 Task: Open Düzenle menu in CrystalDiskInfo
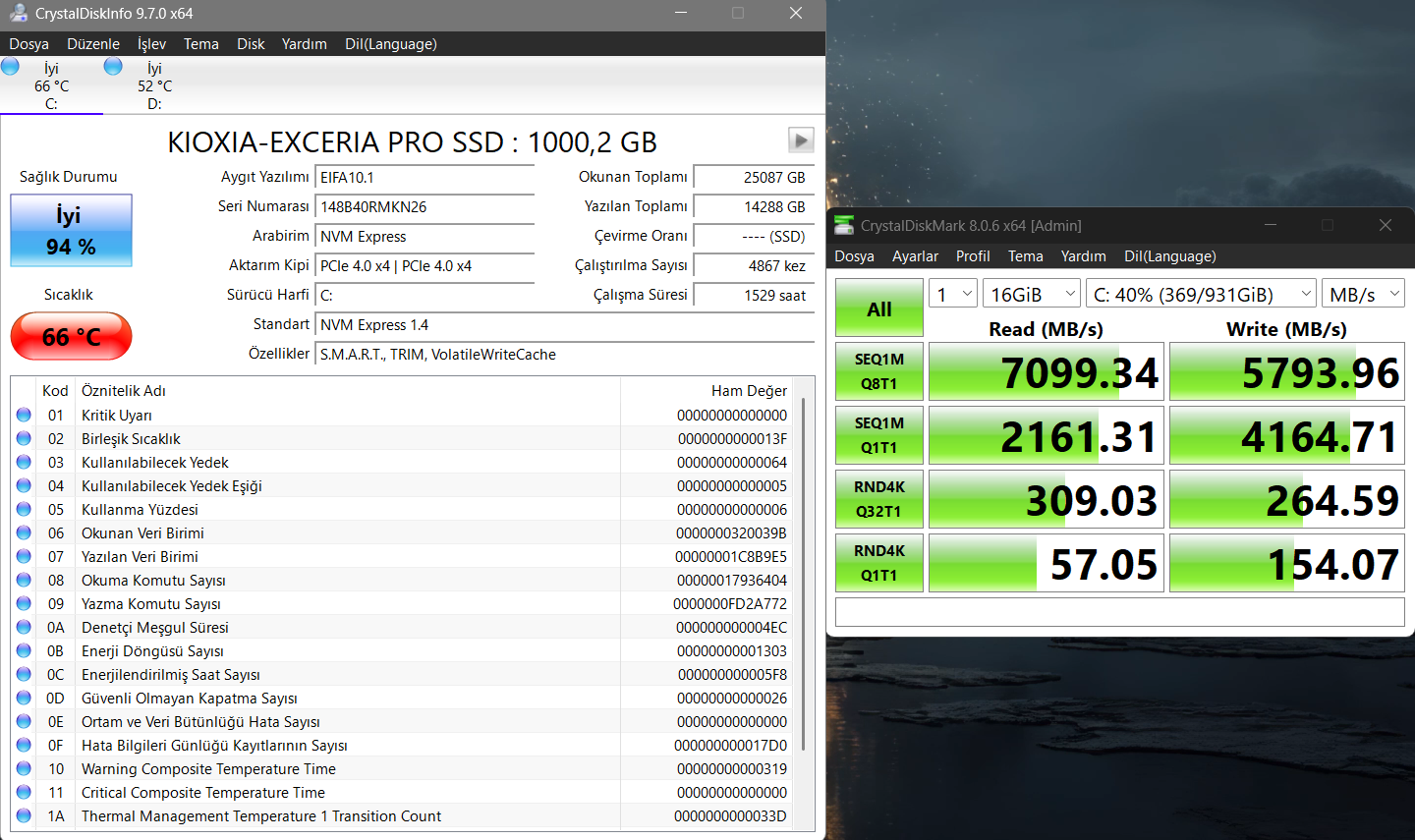click(93, 43)
